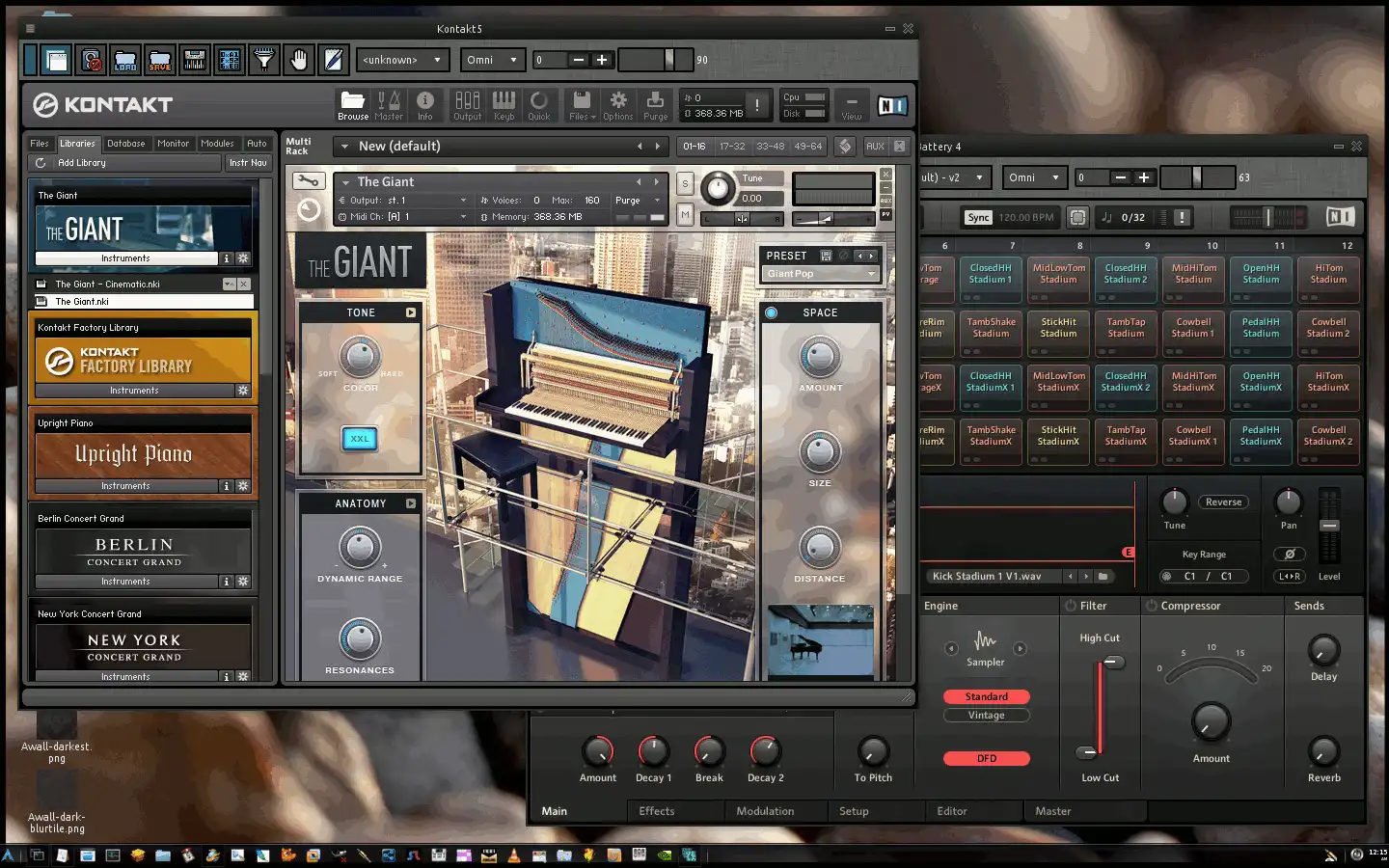
Task: Adjust the High Cut filter slider
Action: coord(1113,663)
